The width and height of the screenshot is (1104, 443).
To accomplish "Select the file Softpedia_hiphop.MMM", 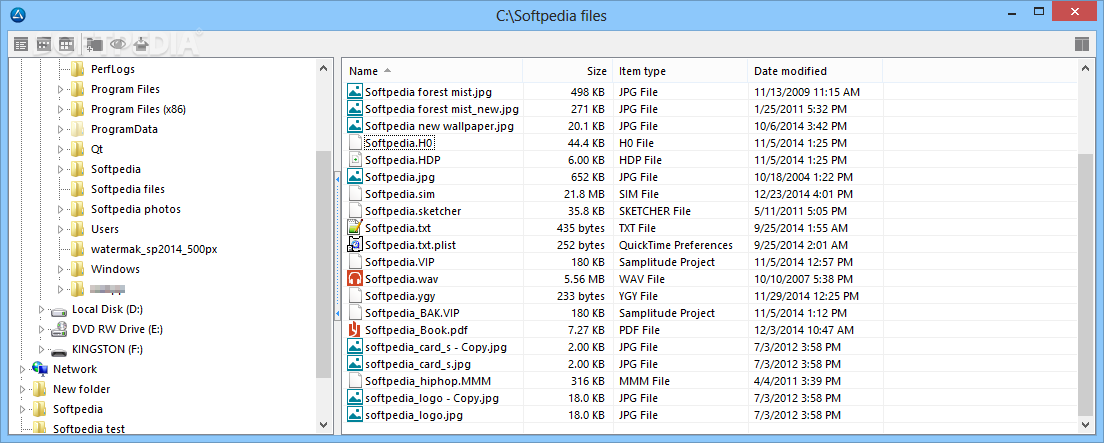I will (x=428, y=381).
